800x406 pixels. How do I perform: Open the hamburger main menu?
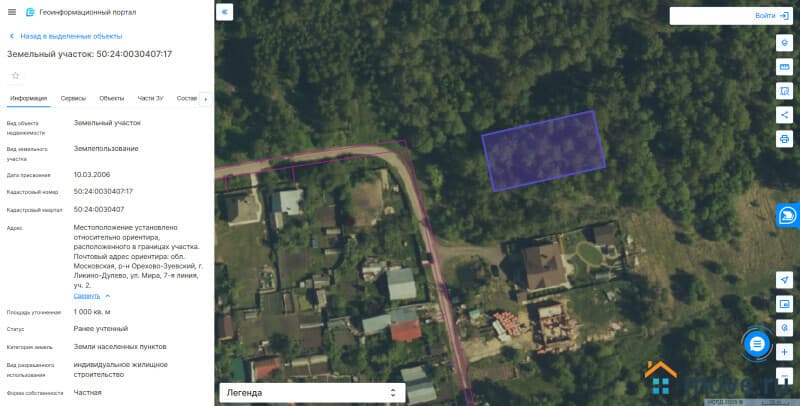pyautogui.click(x=12, y=12)
